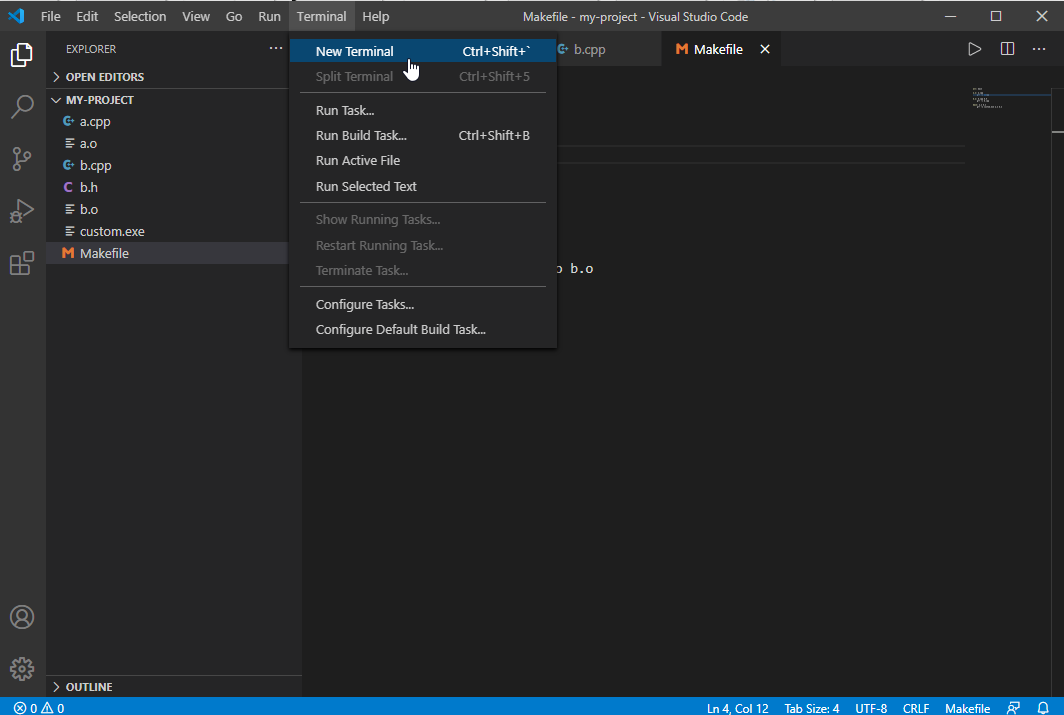Switch to the b.cpp editor tab
Image resolution: width=1064 pixels, height=715 pixels.
(x=588, y=49)
